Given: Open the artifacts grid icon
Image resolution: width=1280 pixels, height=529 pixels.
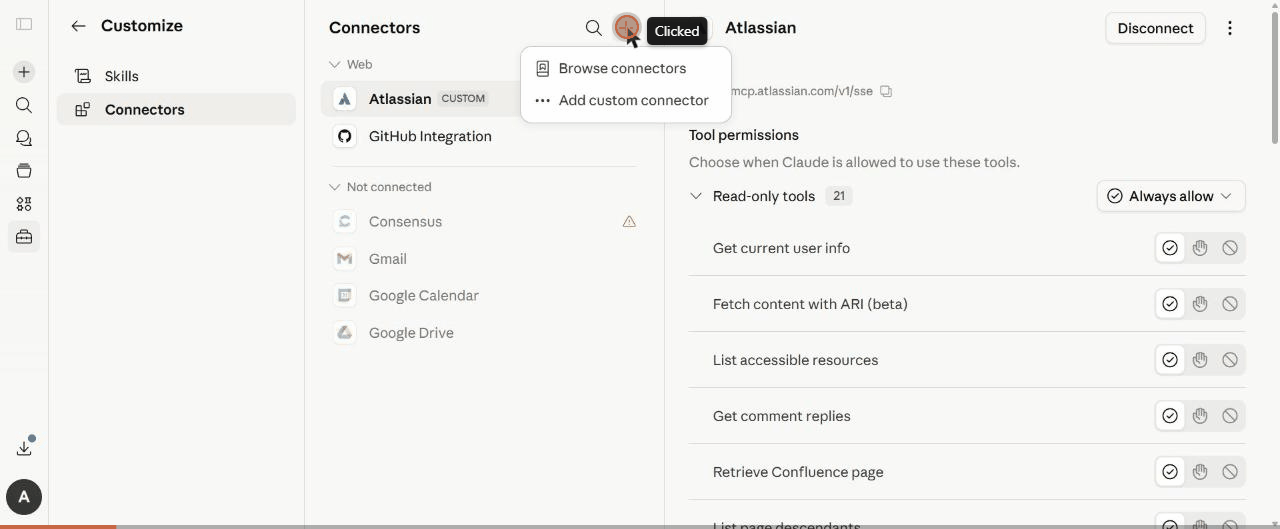Looking at the screenshot, I should point(24,204).
